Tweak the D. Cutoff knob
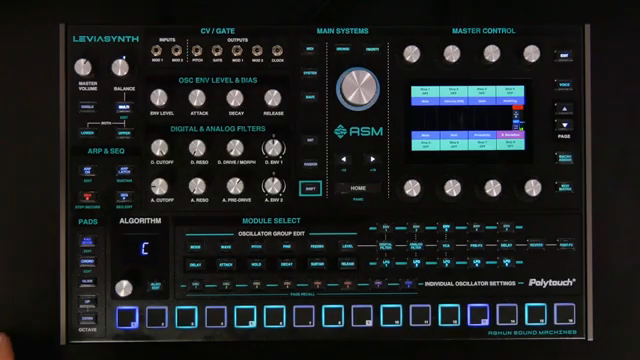Viewport: 640px width, 360px height. tap(159, 148)
